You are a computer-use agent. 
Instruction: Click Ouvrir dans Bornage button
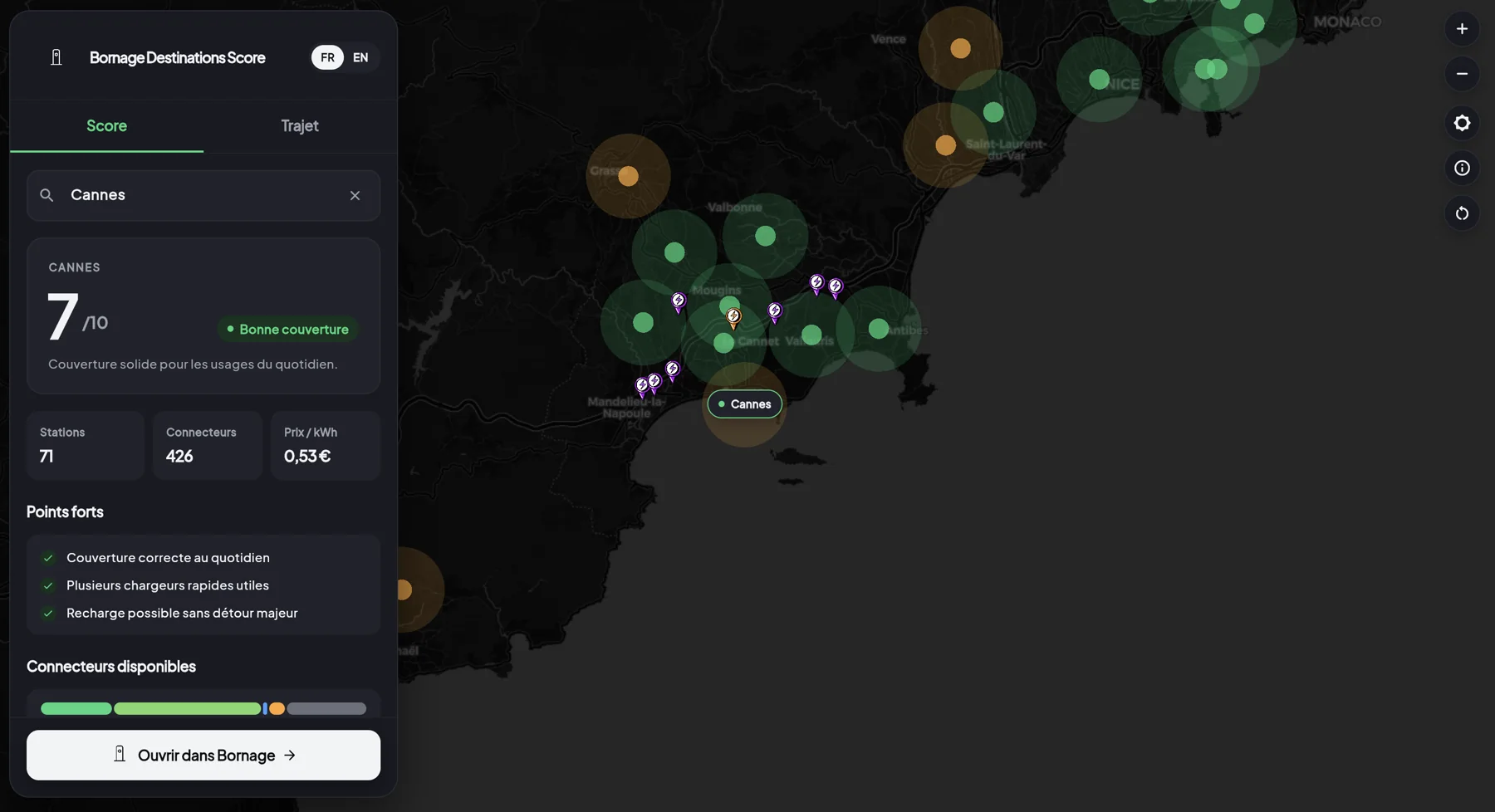tap(203, 755)
